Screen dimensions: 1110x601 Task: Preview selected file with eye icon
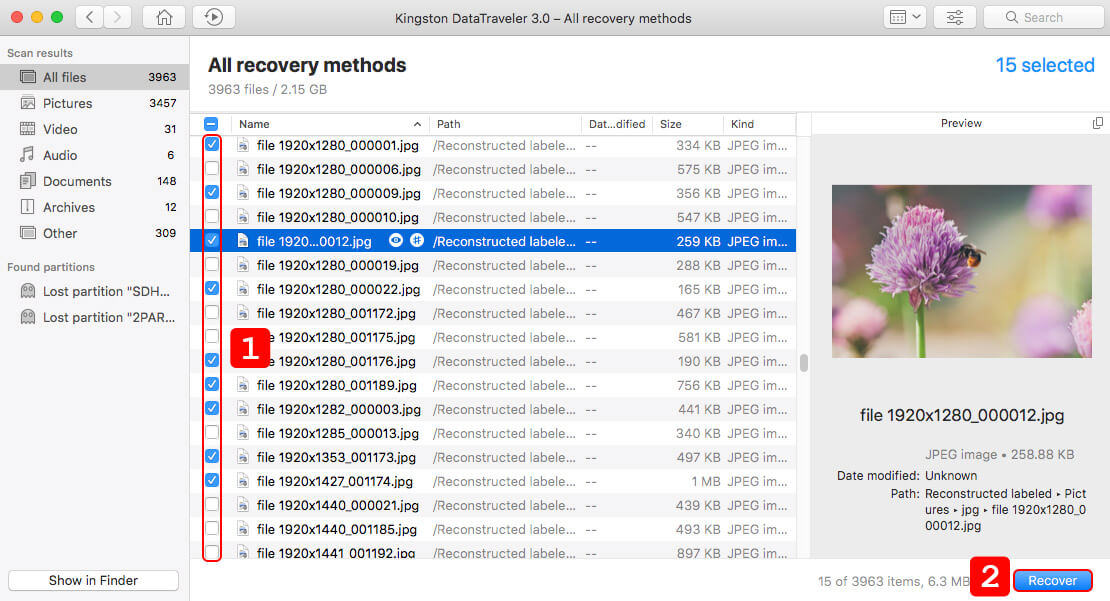396,241
